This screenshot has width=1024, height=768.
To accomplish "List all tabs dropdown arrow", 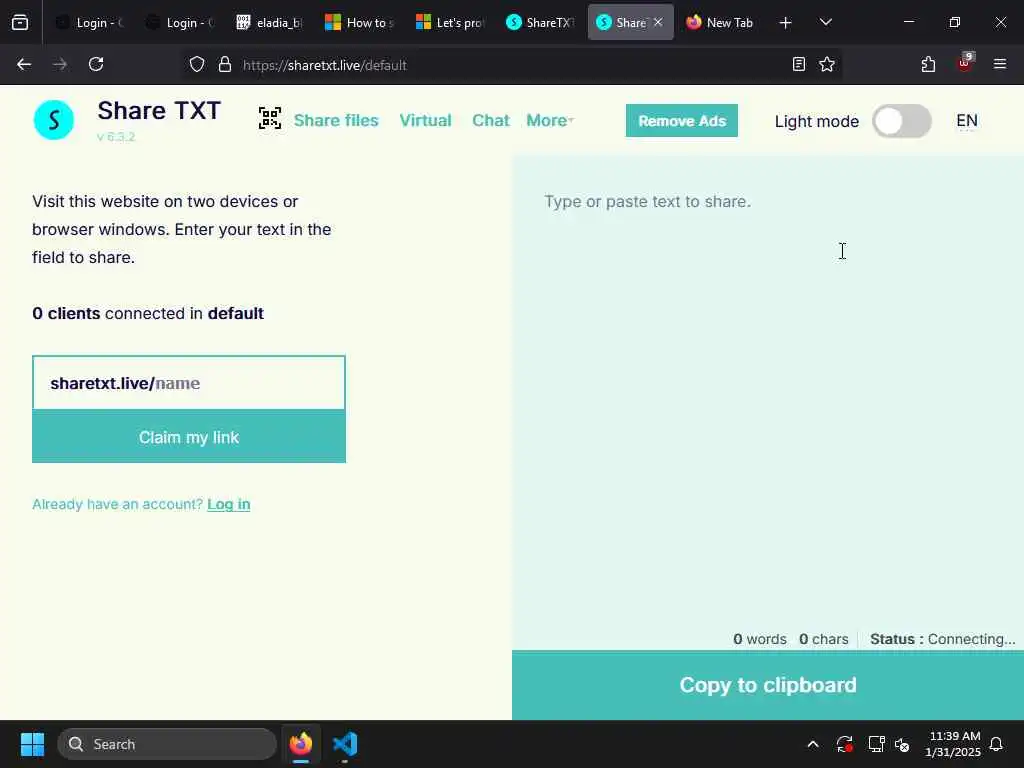I will 825,22.
